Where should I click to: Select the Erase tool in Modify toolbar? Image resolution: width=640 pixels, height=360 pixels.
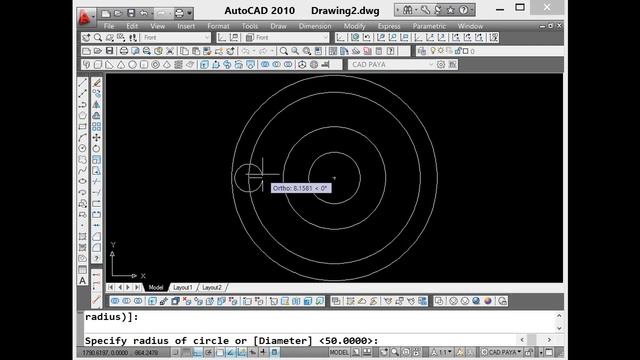pyautogui.click(x=96, y=82)
